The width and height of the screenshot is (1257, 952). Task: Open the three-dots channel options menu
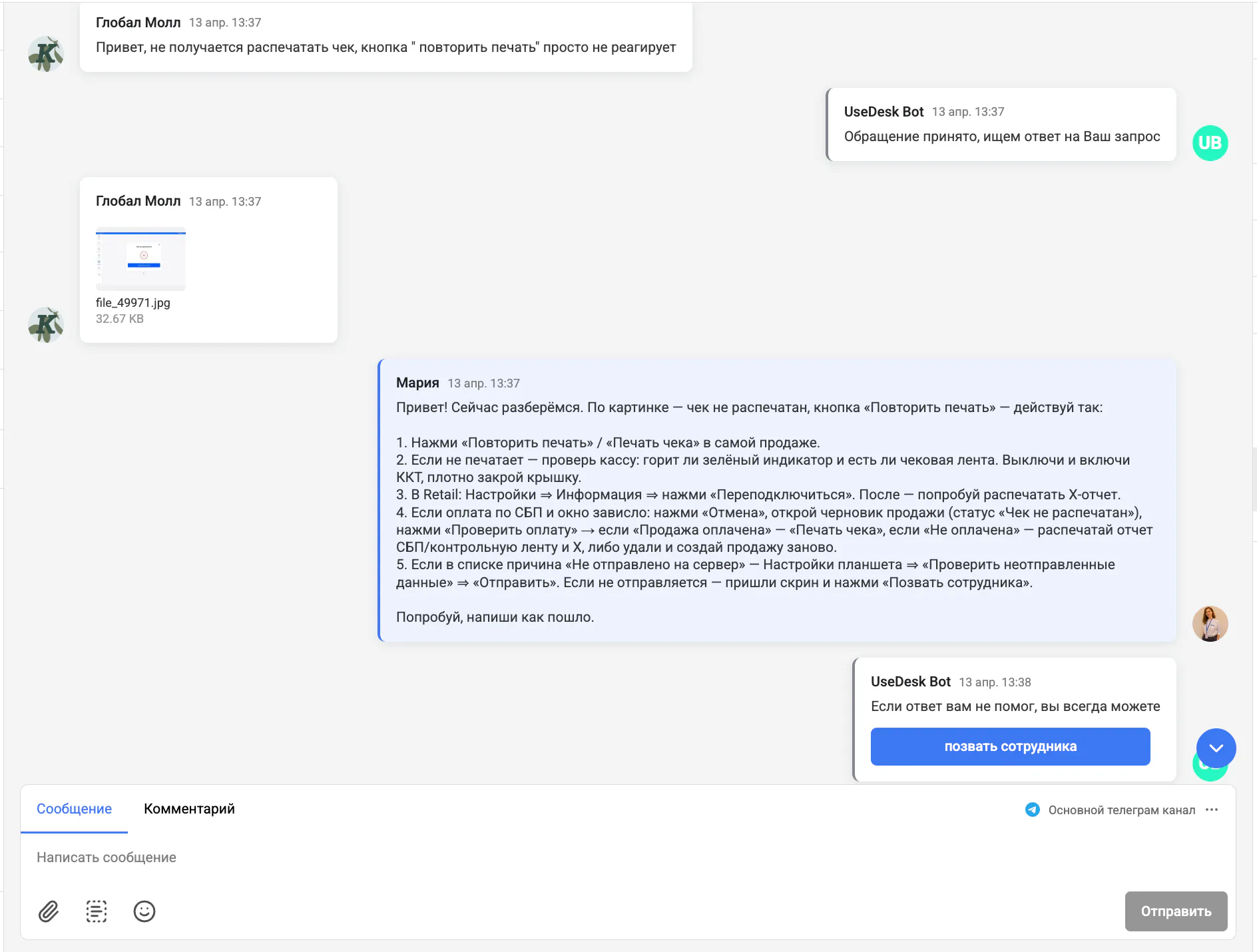1212,810
